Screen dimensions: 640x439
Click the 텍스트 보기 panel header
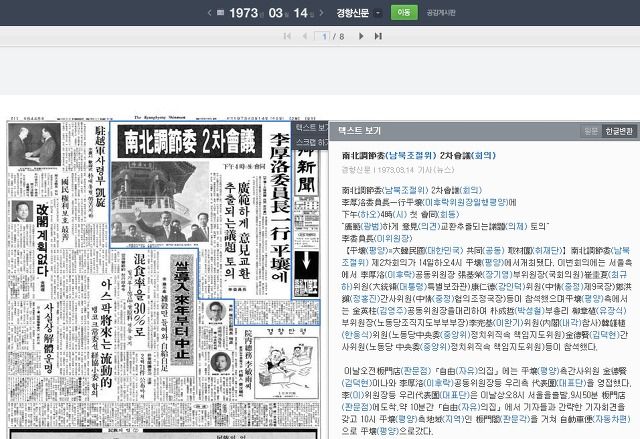click(x=359, y=131)
